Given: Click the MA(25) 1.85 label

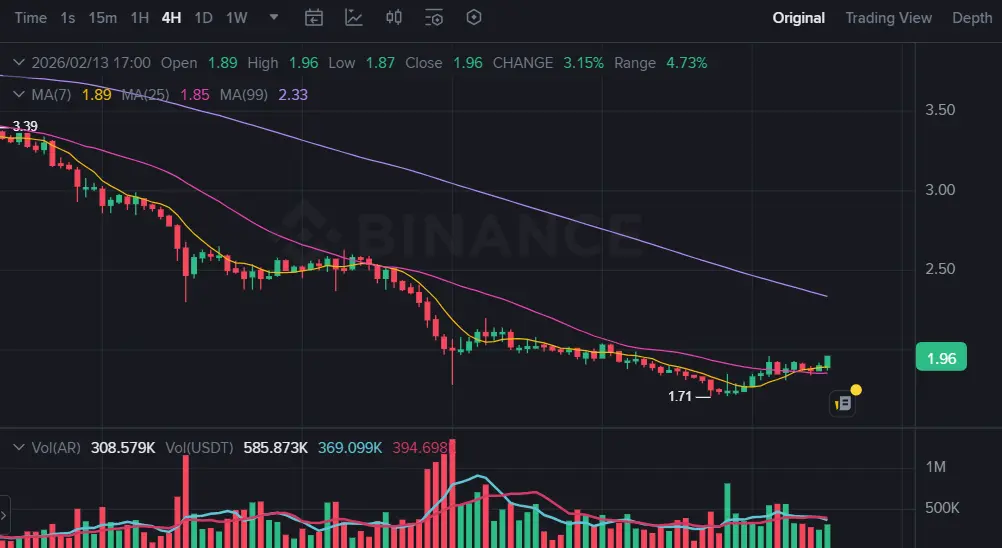Looking at the screenshot, I should coord(166,95).
